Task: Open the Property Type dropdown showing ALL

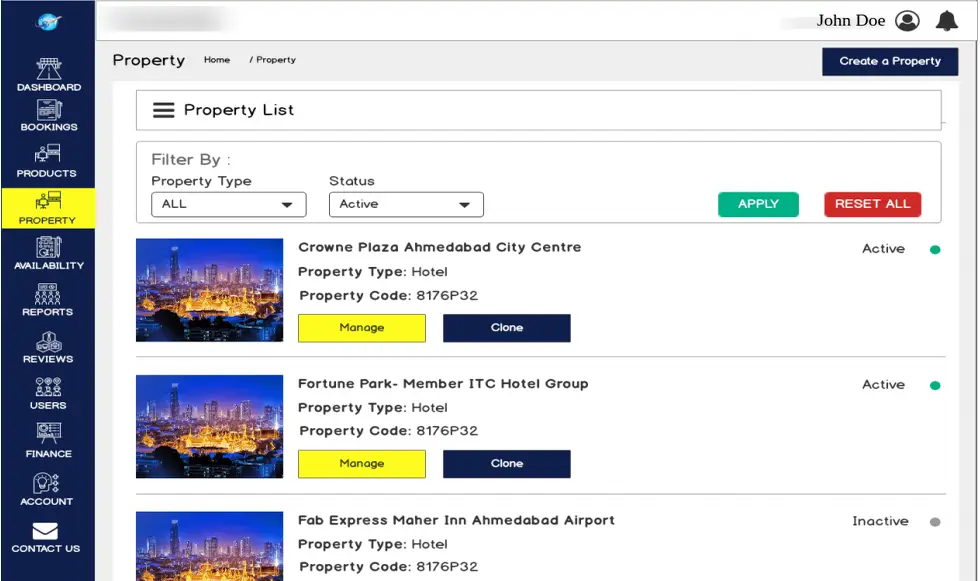Action: (x=229, y=204)
